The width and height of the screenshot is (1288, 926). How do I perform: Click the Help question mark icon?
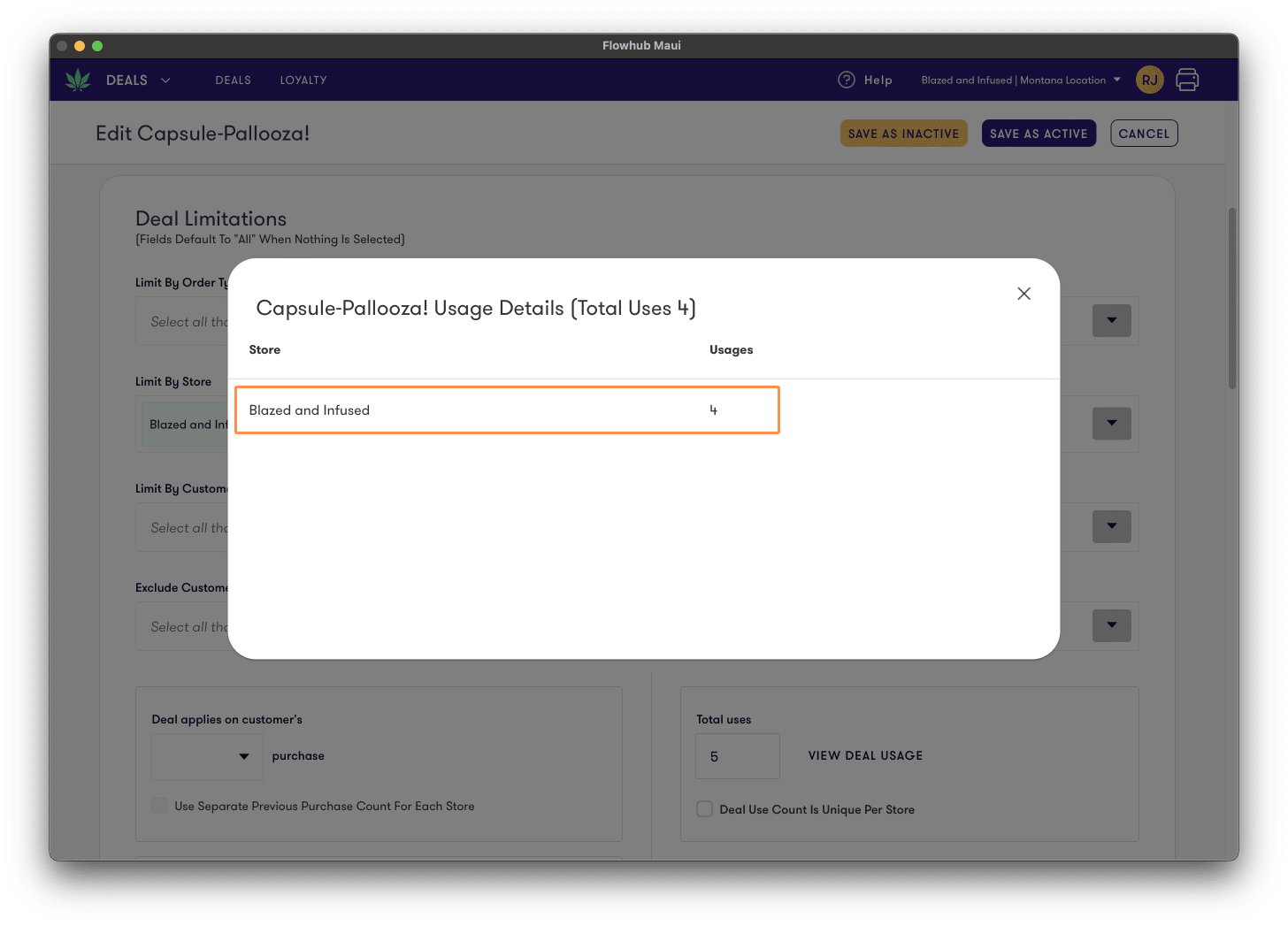point(847,80)
